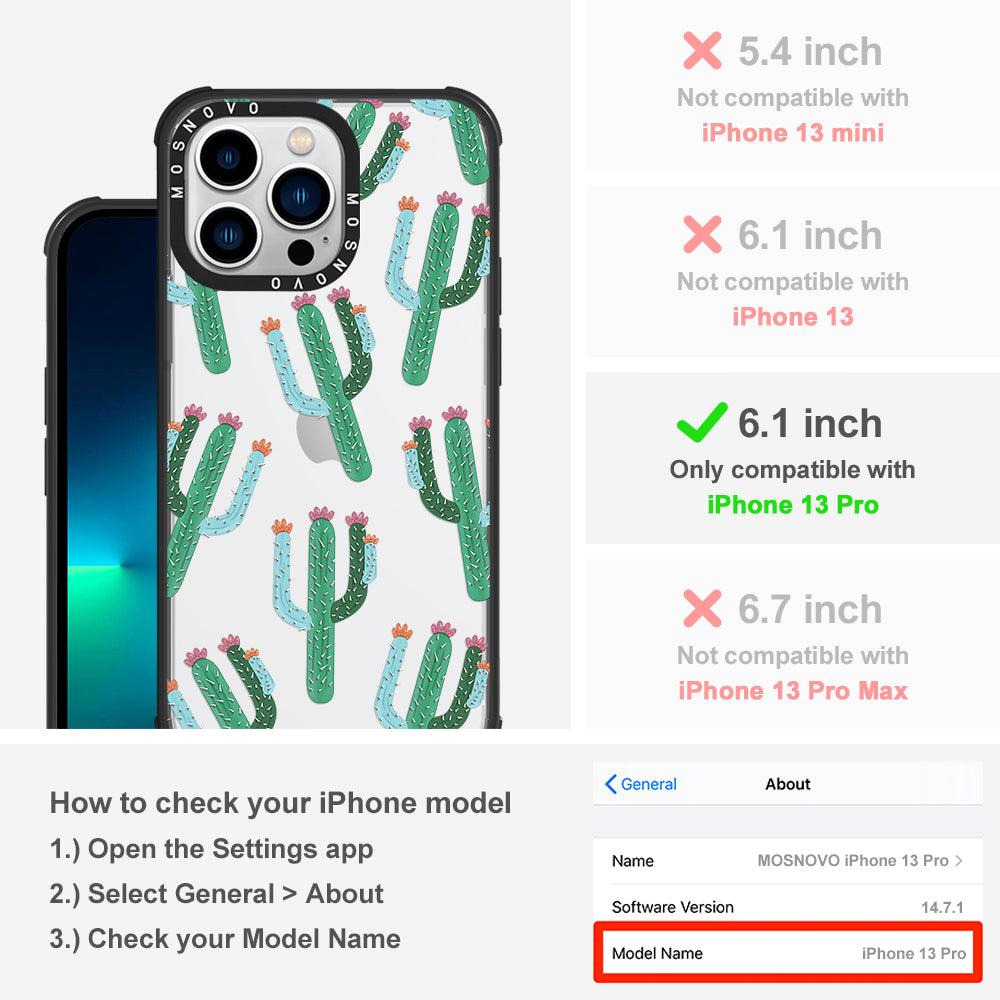
Task: Click the right-side camera lens
Action: 301,196
